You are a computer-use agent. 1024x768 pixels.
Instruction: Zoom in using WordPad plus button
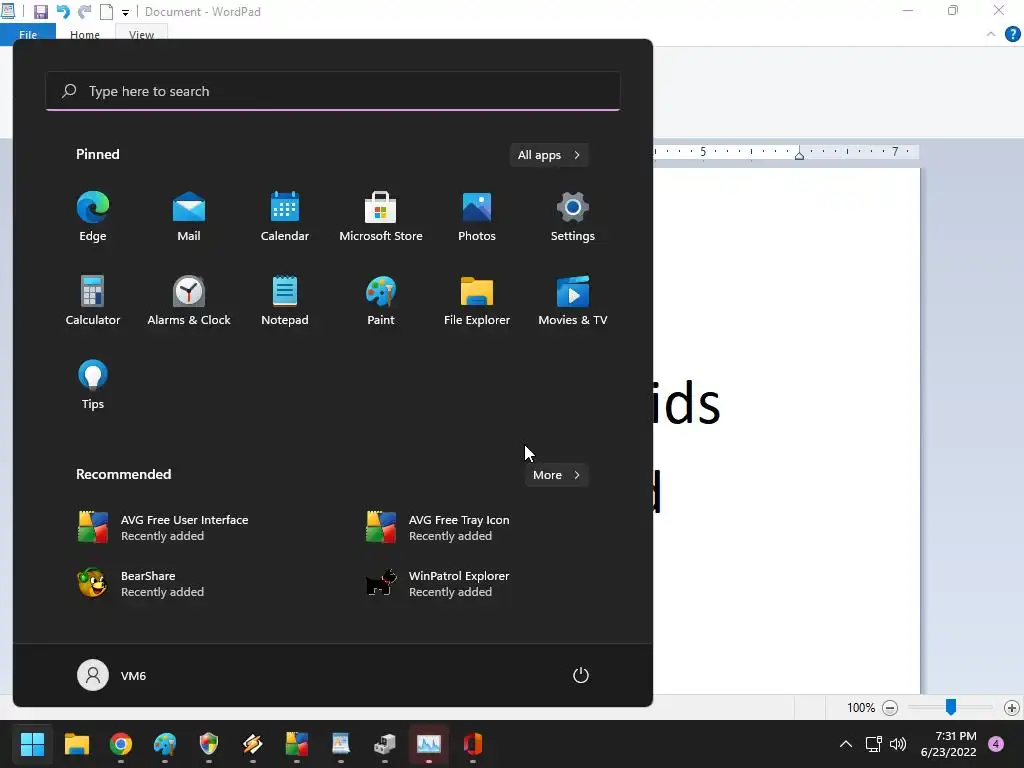pos(1012,708)
